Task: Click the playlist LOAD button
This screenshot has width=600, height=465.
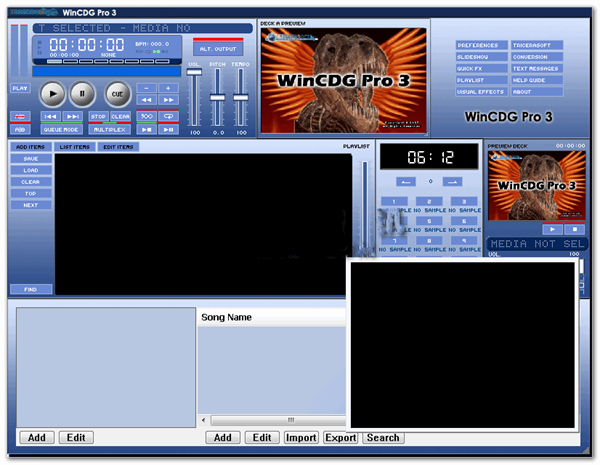Action: (31, 170)
